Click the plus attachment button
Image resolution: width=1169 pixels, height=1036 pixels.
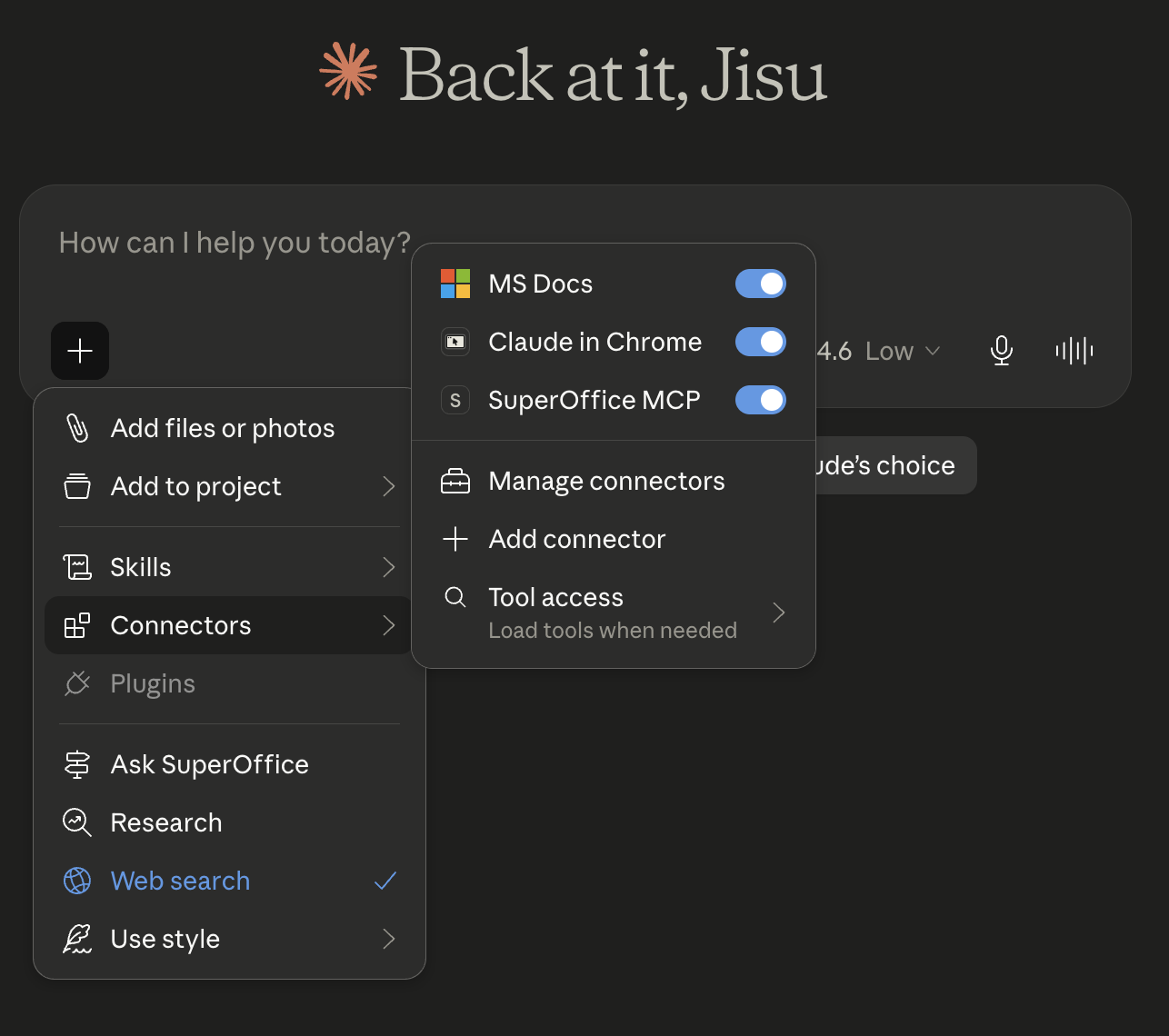[x=80, y=351]
